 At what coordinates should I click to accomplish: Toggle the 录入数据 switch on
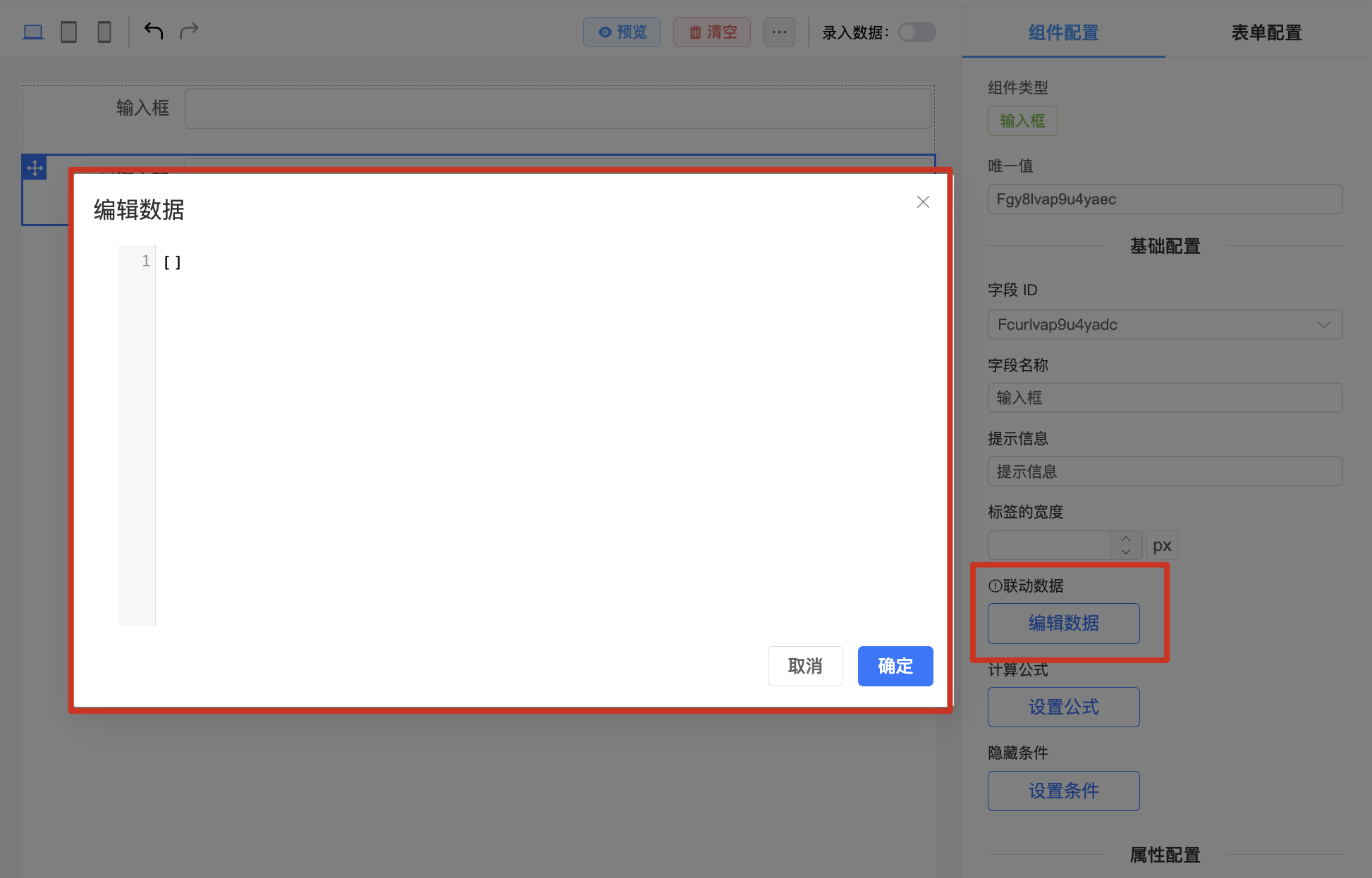(x=917, y=32)
